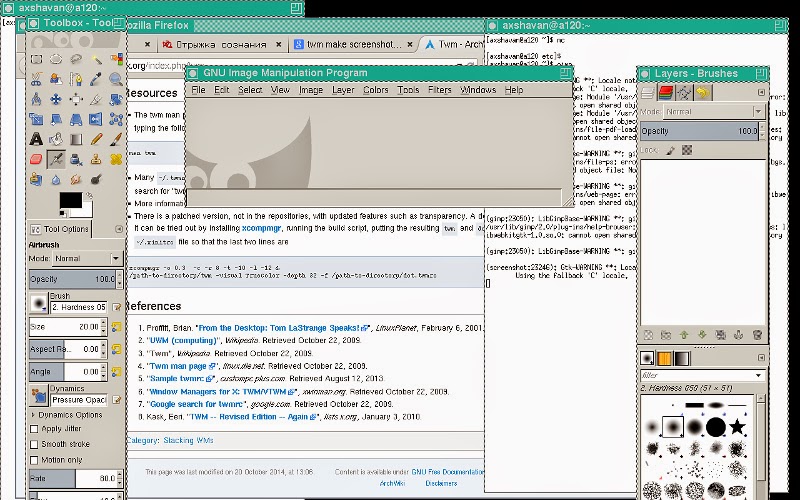The image size is (800, 500).
Task: Select the Zoom magnifier tool
Action: pyautogui.click(x=116, y=79)
